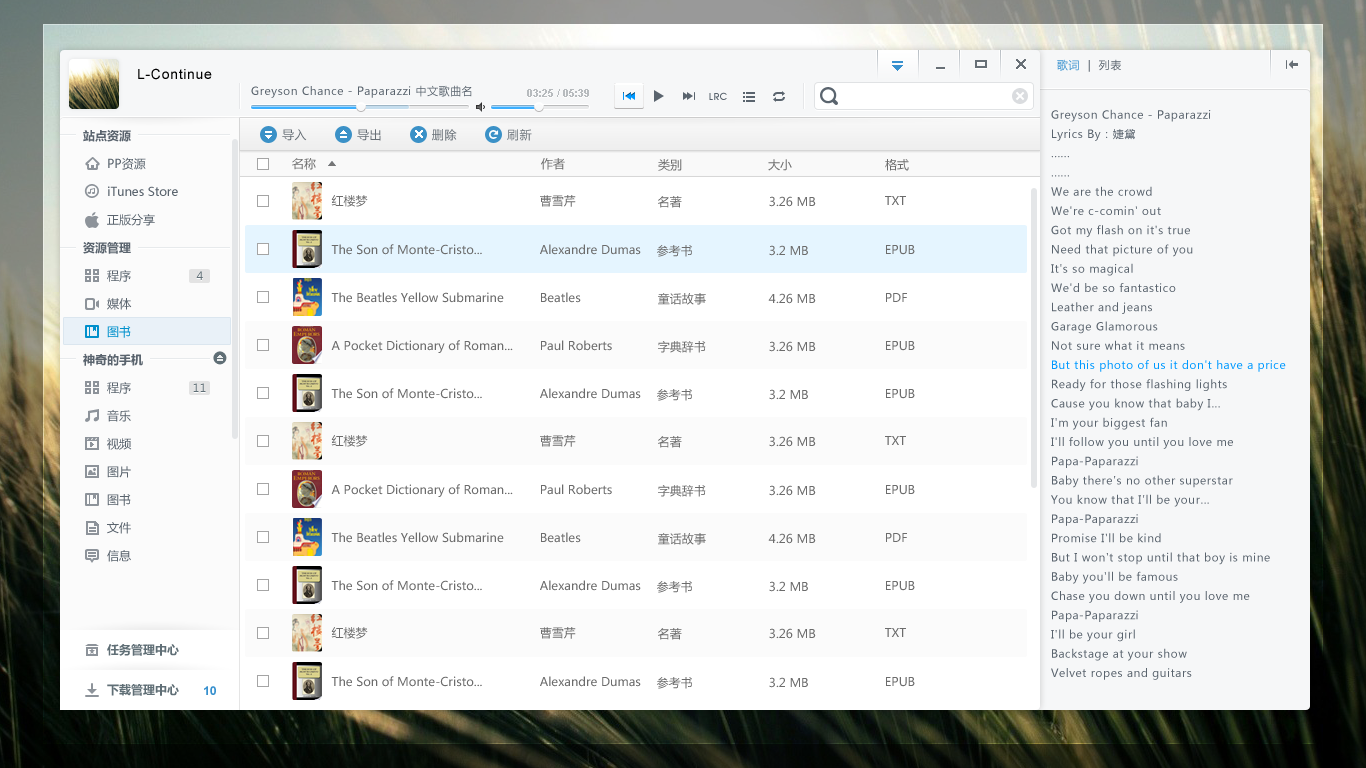The height and width of the screenshot is (768, 1366).
Task: Toggle the LRC lyrics display
Action: [x=718, y=97]
